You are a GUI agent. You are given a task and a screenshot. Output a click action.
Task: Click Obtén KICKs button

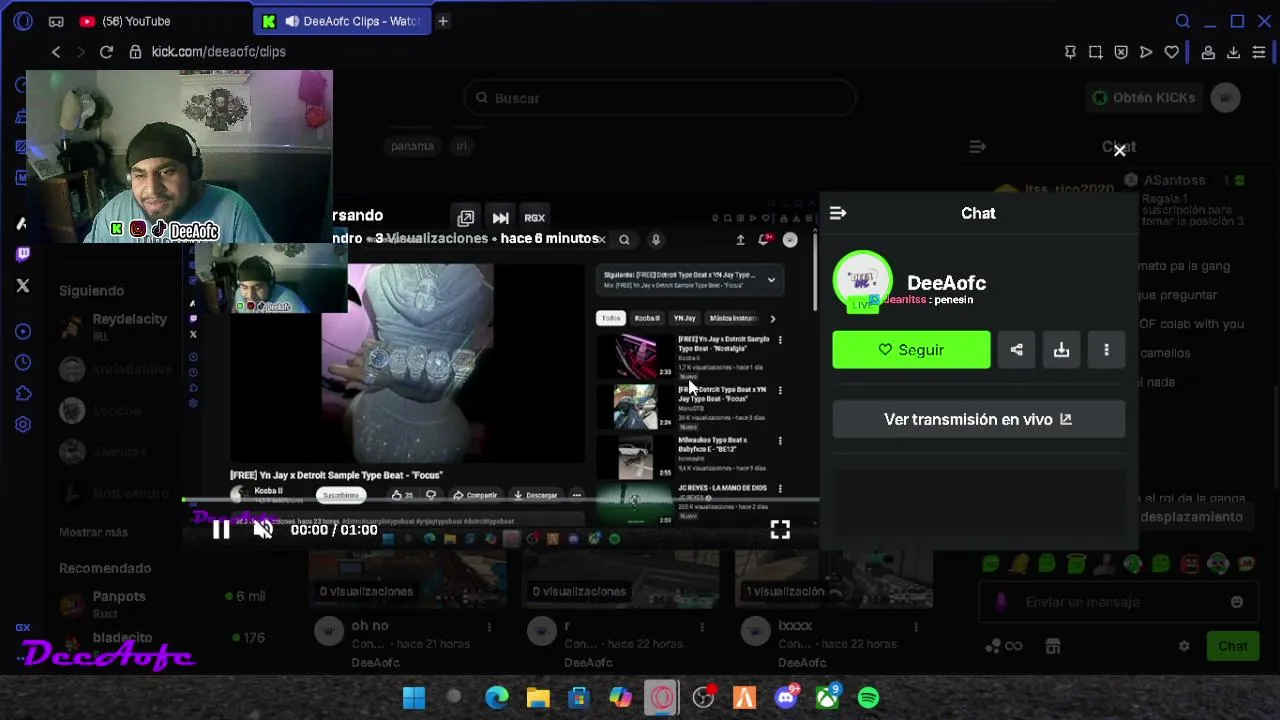coord(1143,97)
